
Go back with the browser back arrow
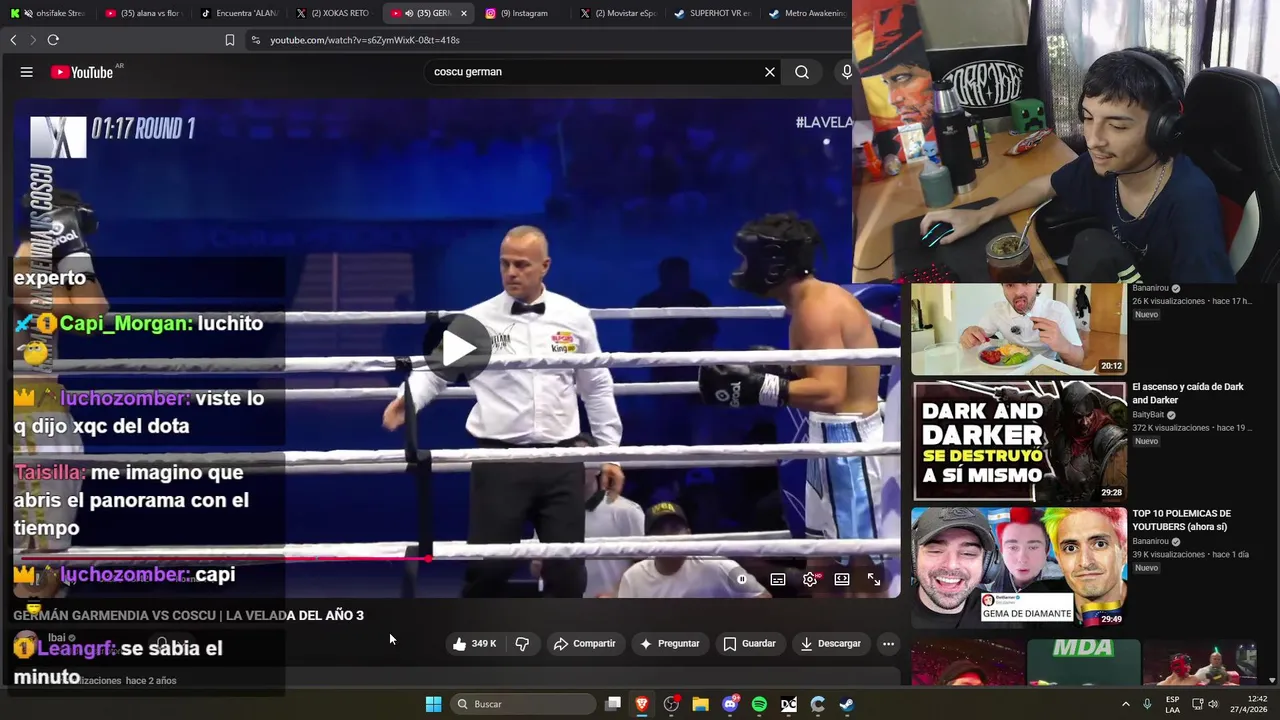tap(13, 40)
